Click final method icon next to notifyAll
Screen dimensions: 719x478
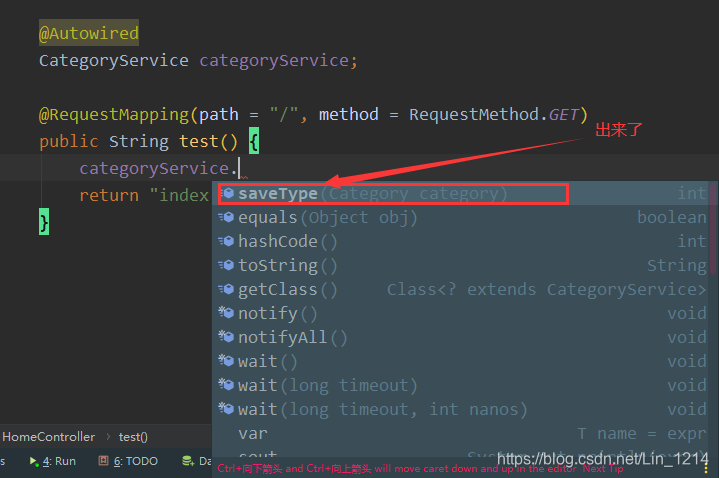(x=227, y=336)
